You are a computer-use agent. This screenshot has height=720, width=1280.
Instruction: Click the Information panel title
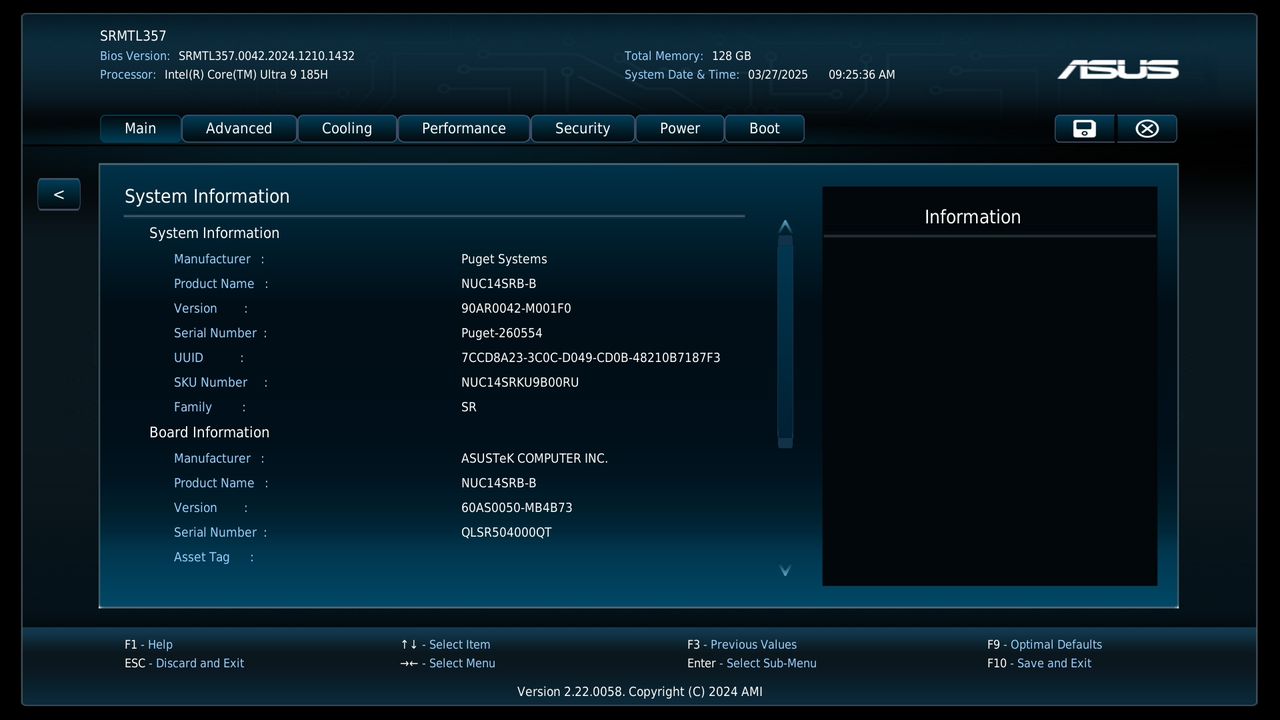(x=973, y=217)
